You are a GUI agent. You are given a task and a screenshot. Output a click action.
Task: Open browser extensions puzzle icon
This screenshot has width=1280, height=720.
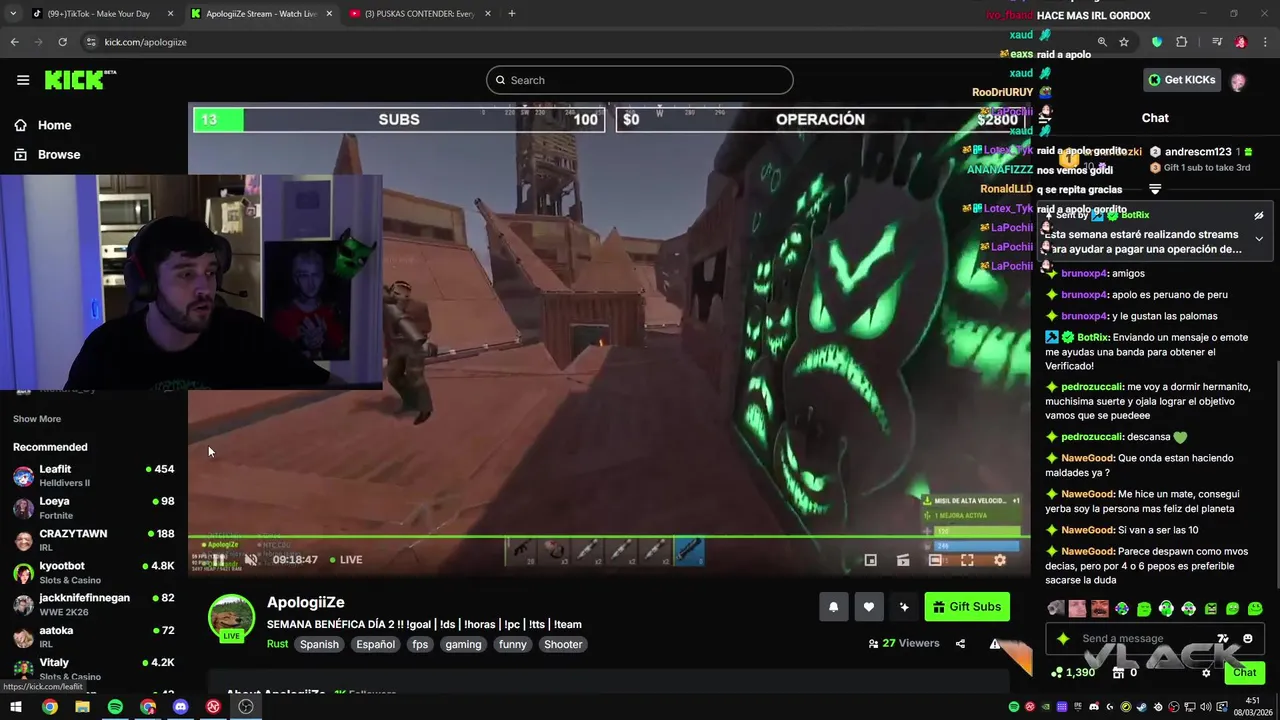tap(1182, 42)
